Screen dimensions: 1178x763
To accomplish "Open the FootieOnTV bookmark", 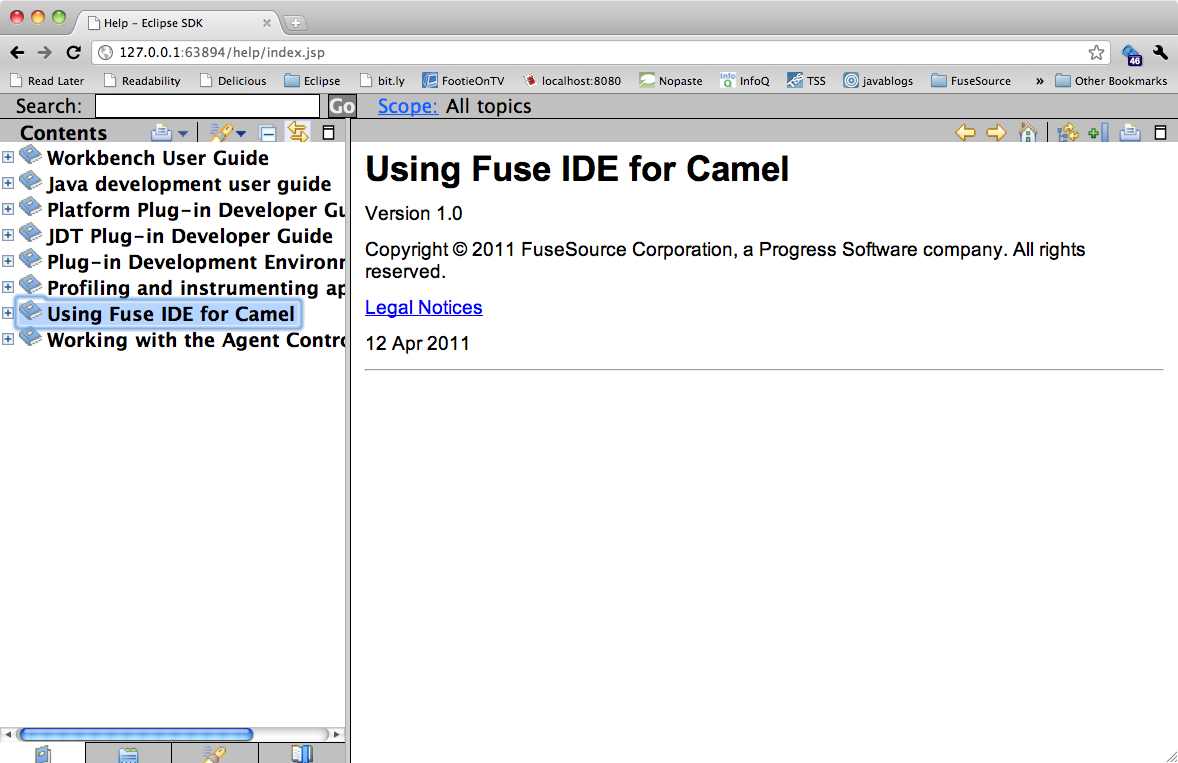I will (x=464, y=80).
